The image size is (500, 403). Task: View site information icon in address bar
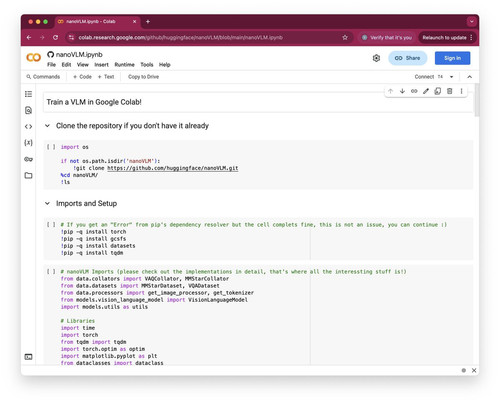pyautogui.click(x=71, y=37)
